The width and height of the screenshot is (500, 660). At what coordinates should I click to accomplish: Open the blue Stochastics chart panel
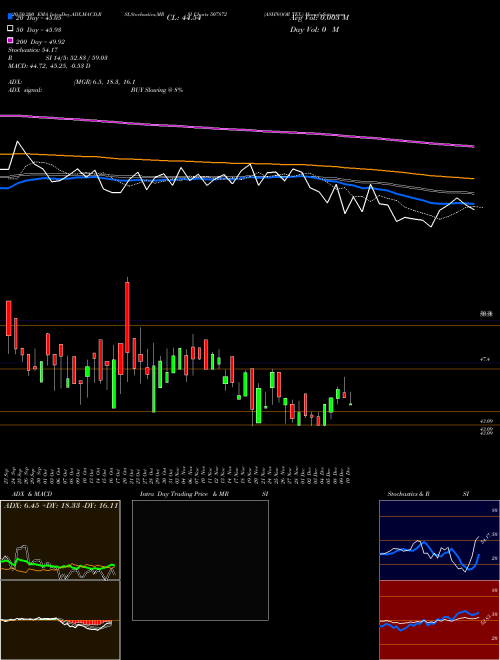(x=439, y=540)
